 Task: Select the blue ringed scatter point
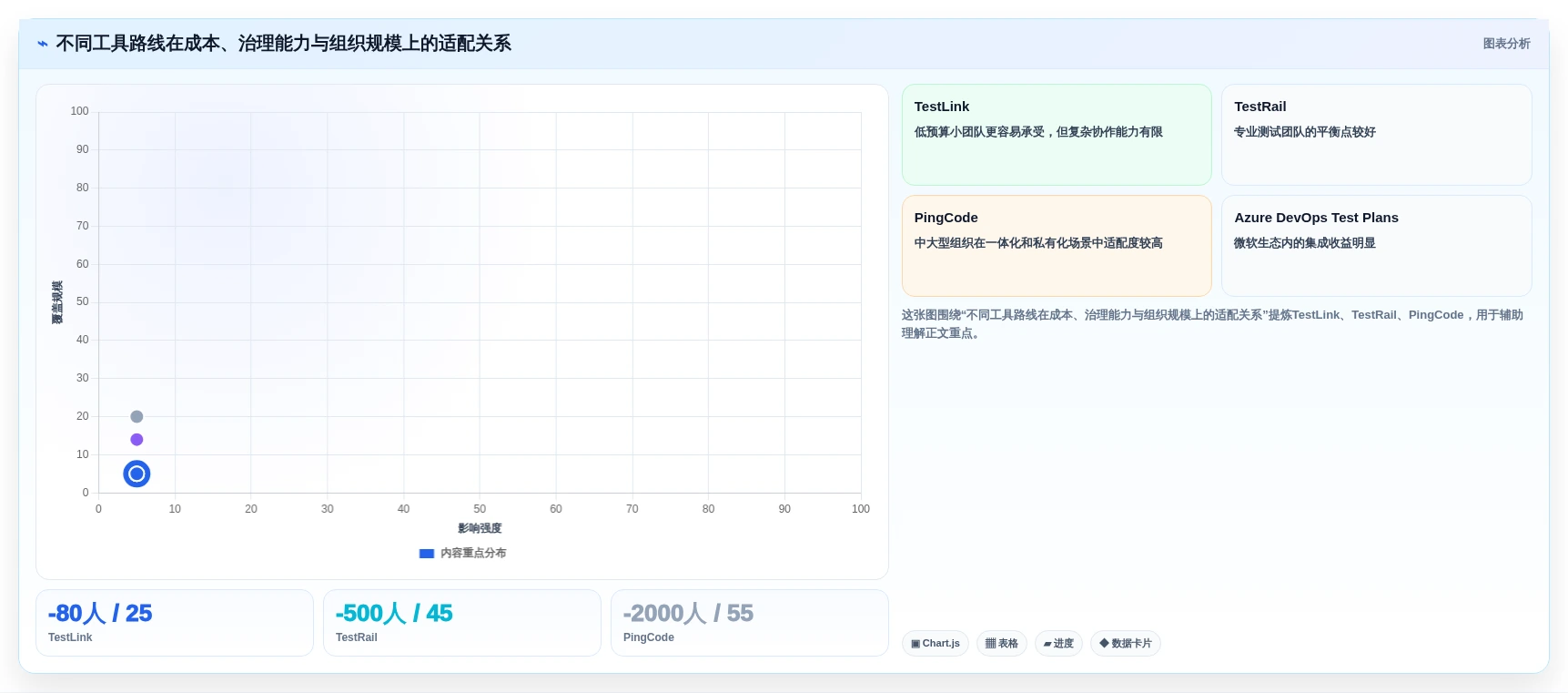coord(137,474)
